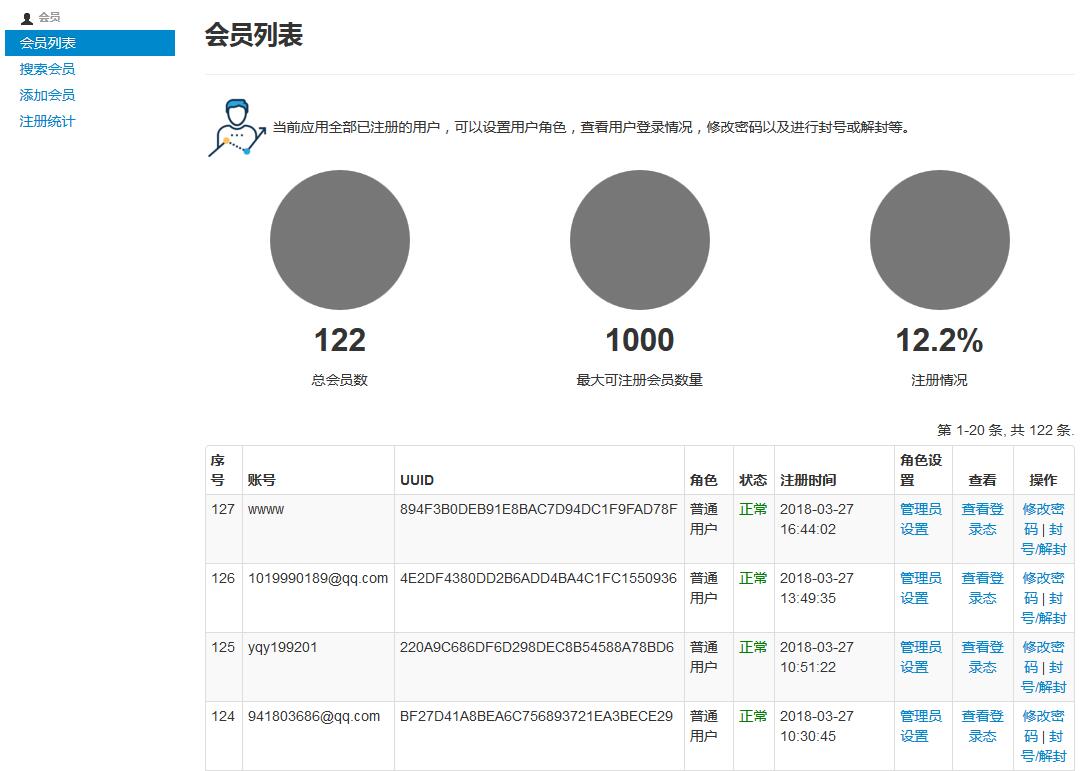This screenshot has height=771, width=1091.
Task: Click the user illustration icon beside description
Action: 237,127
